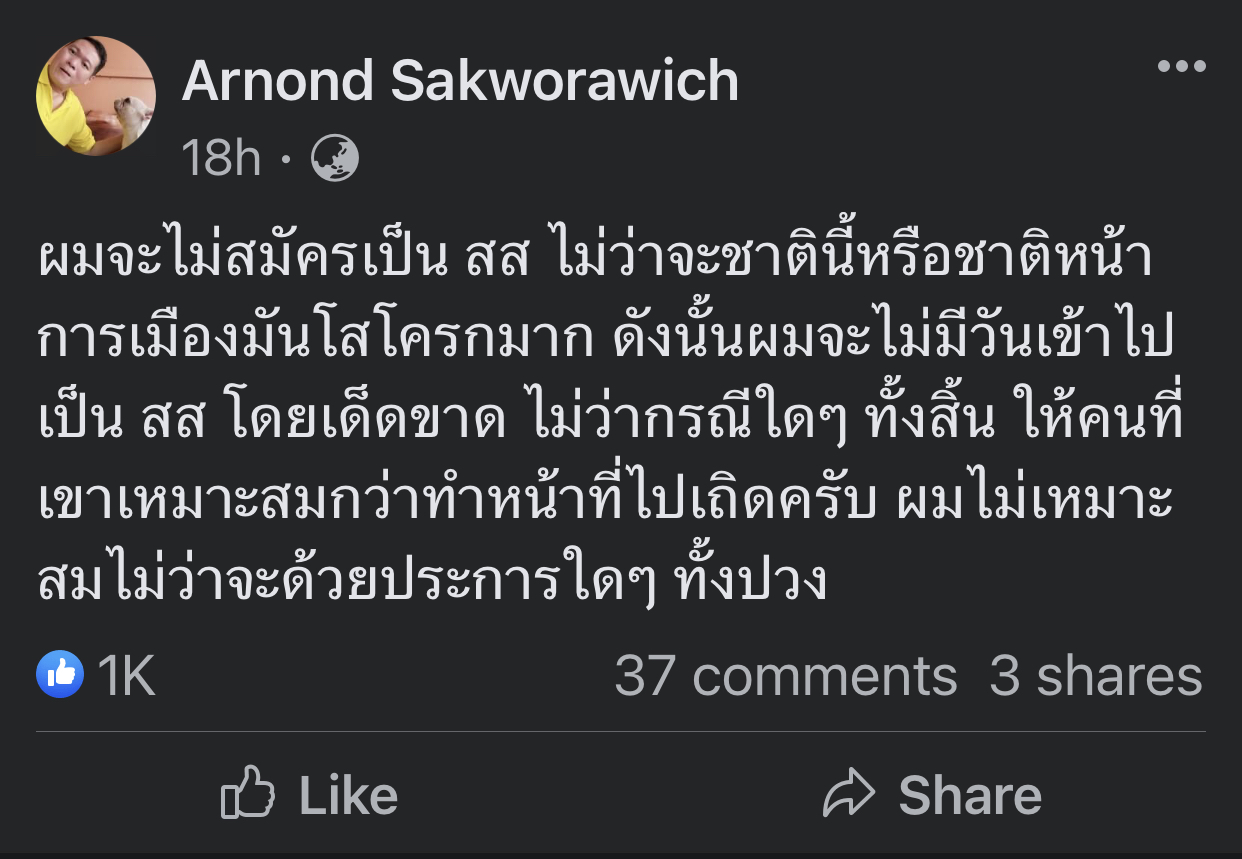Viewport: 1242px width, 859px height.
Task: Click the 18h post timestamp
Action: (x=221, y=159)
